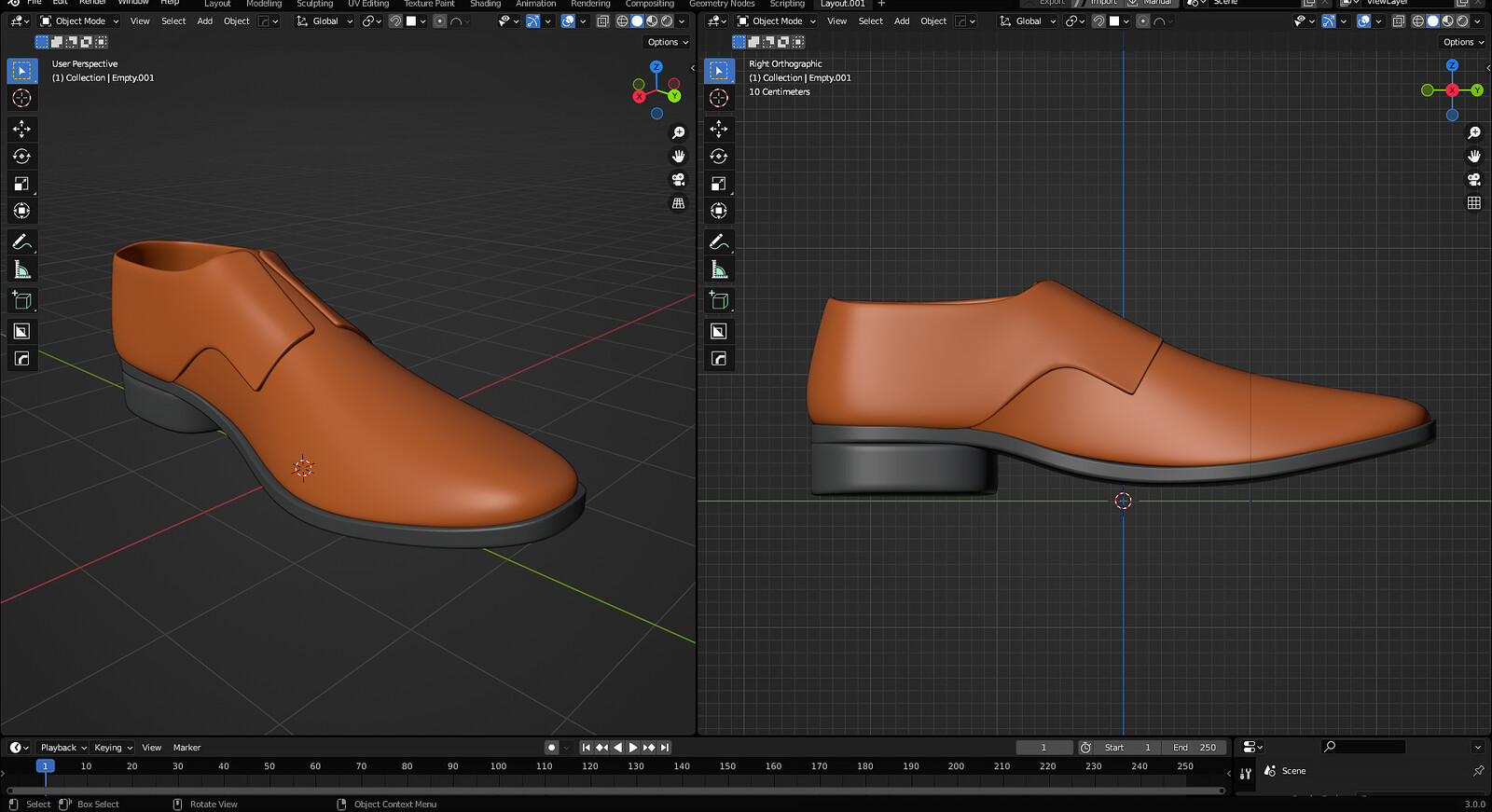
Task: Activate Annotate tool in right viewport
Action: [719, 242]
